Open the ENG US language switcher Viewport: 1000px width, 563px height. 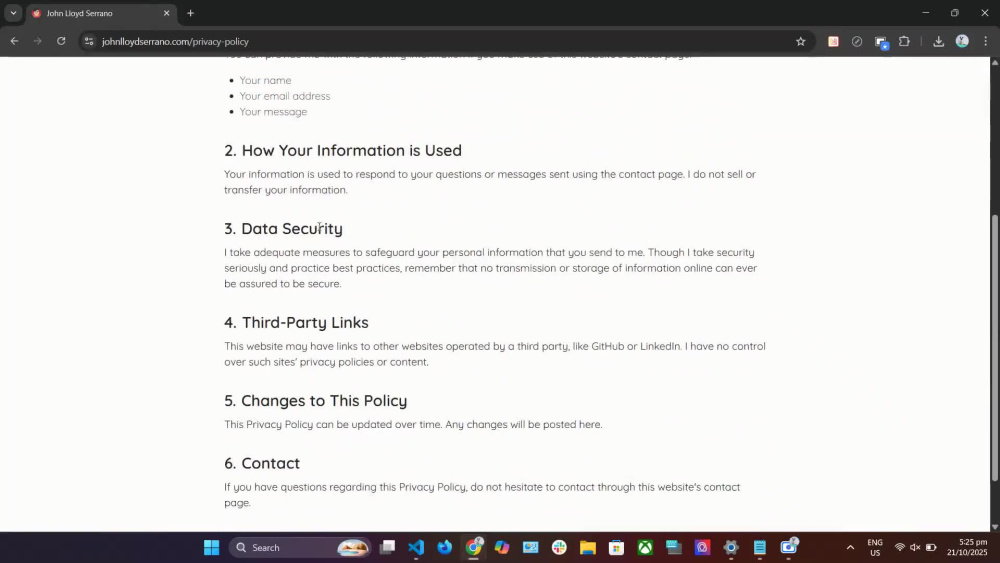pyautogui.click(x=875, y=547)
